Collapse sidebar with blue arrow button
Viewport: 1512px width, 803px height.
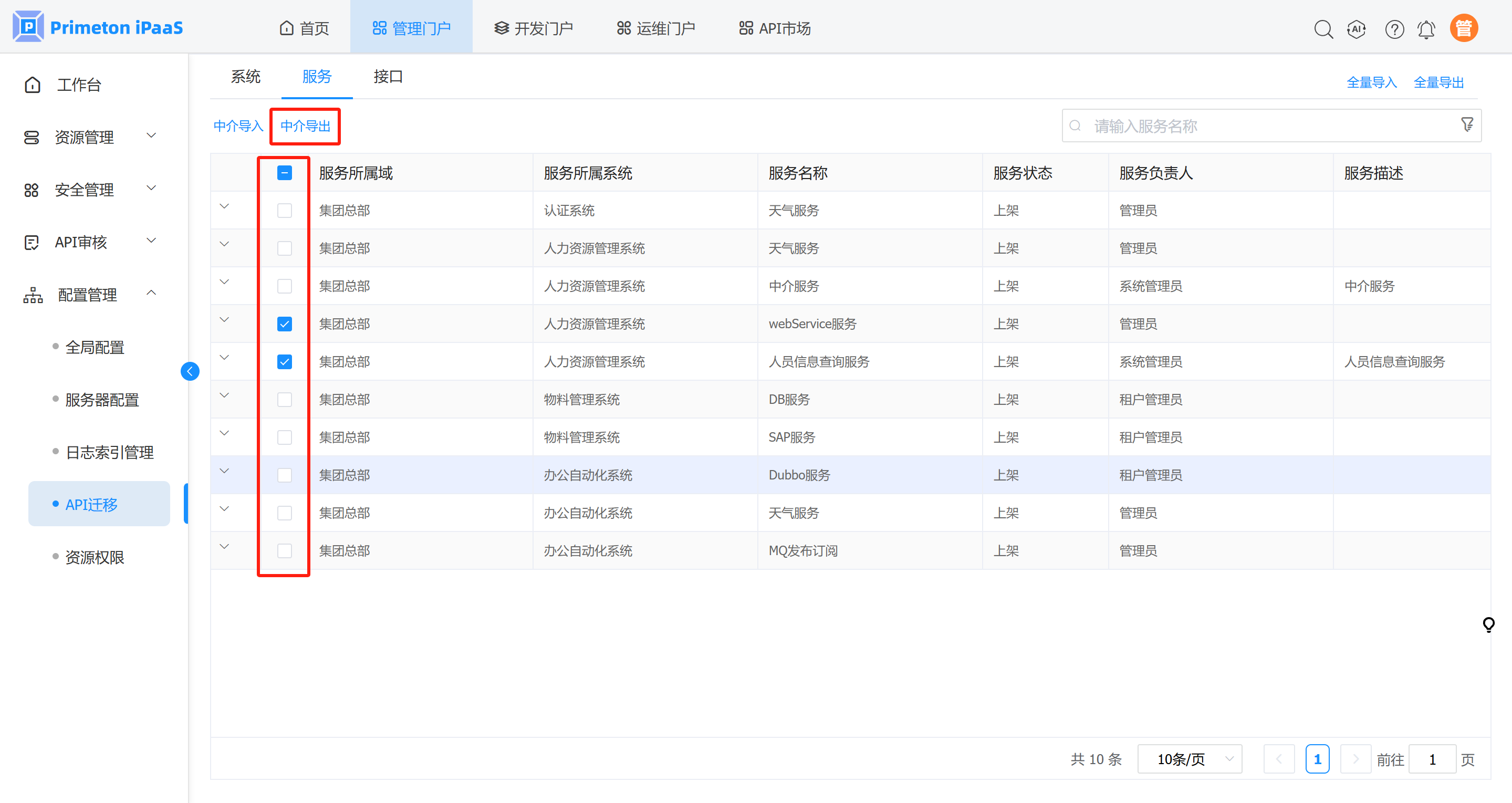tap(190, 371)
